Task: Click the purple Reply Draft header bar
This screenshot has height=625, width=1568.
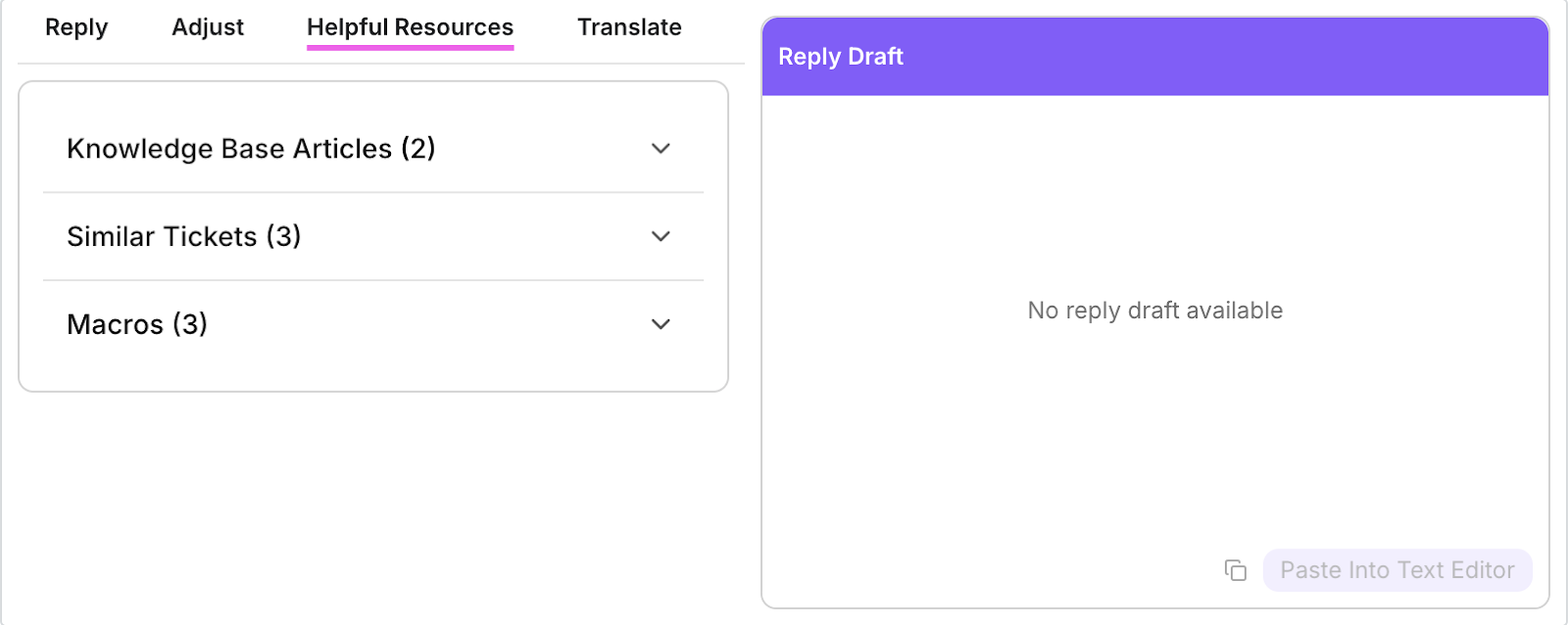Action: click(x=1225, y=57)
